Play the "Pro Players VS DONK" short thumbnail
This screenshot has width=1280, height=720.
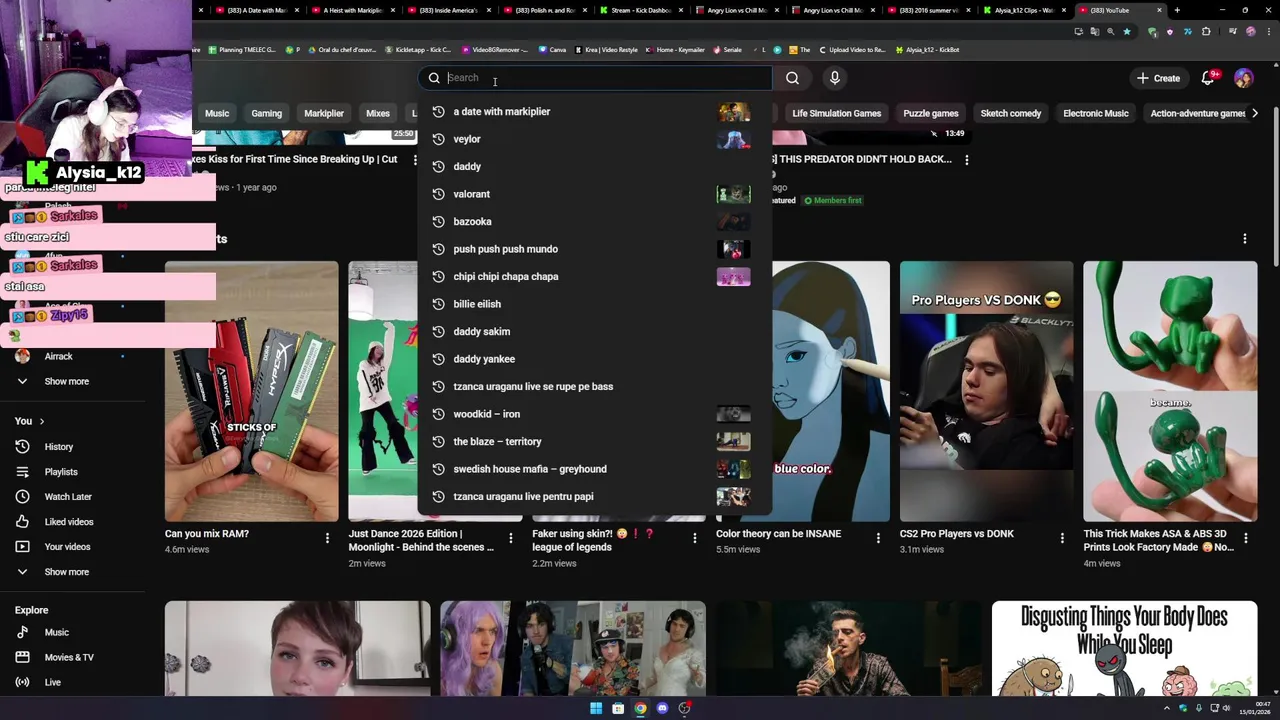986,391
